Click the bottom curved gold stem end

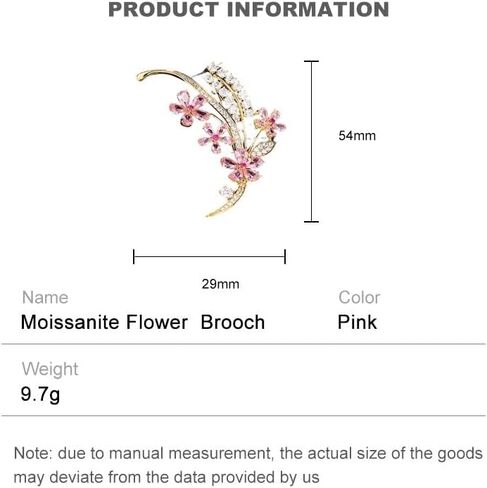point(215,212)
